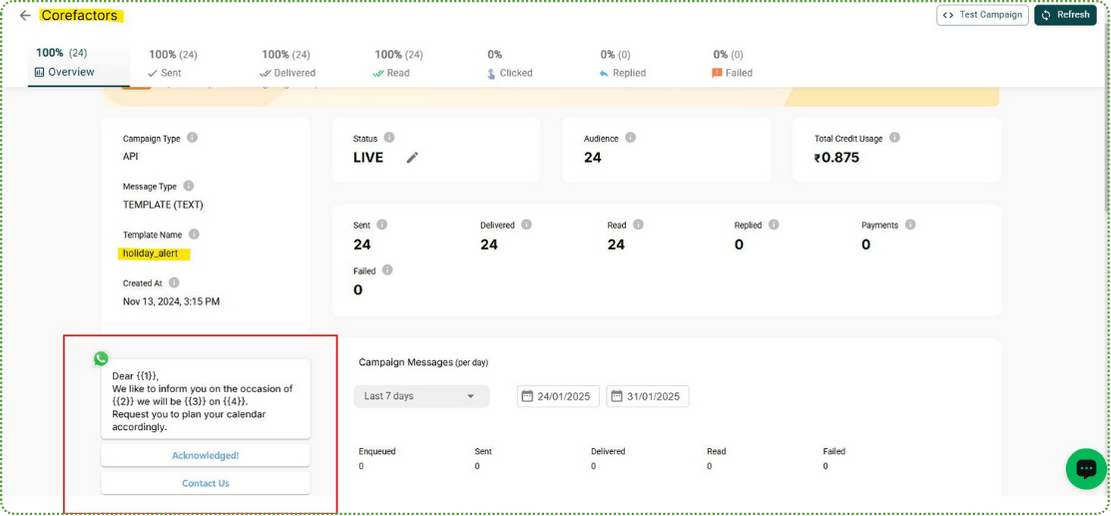
Task: Open the end date picker 31/01/2025
Action: [647, 396]
